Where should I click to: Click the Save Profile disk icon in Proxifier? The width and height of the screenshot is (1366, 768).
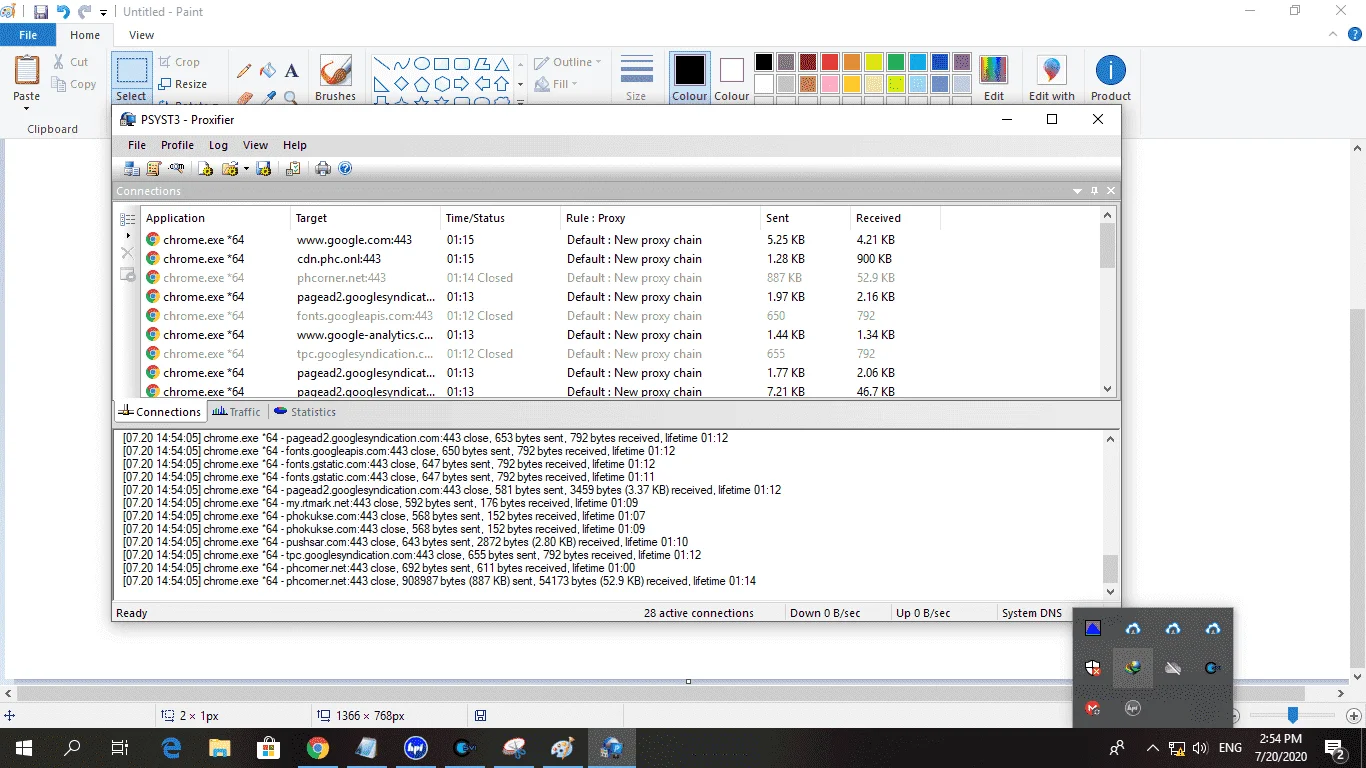click(x=264, y=169)
